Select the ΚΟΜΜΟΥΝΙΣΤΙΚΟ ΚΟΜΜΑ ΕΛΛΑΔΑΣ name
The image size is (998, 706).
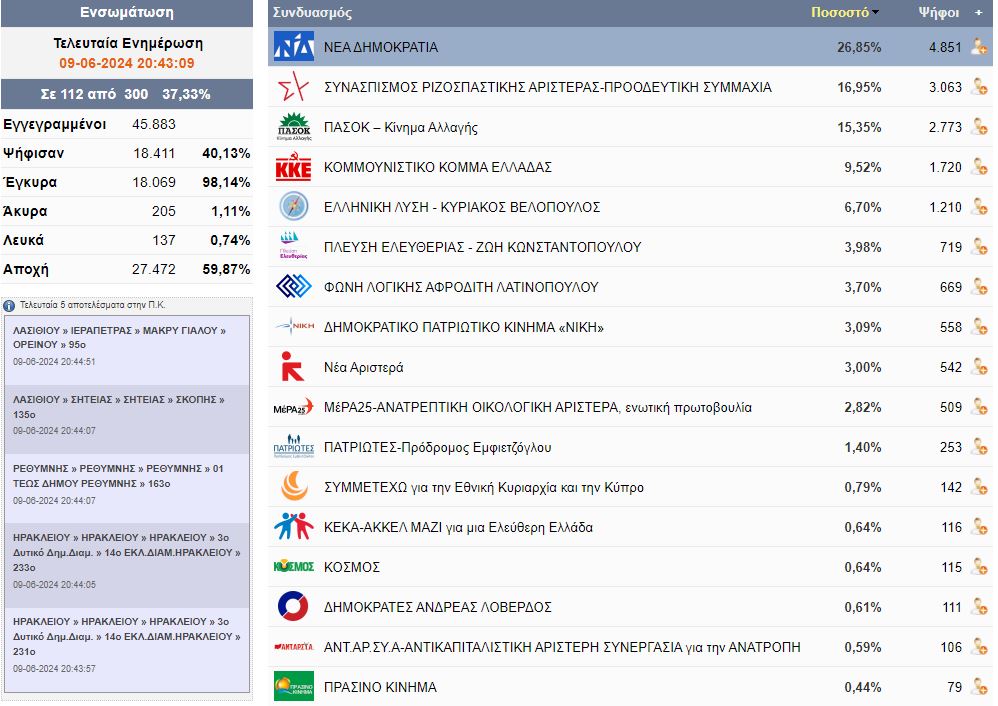(x=438, y=167)
